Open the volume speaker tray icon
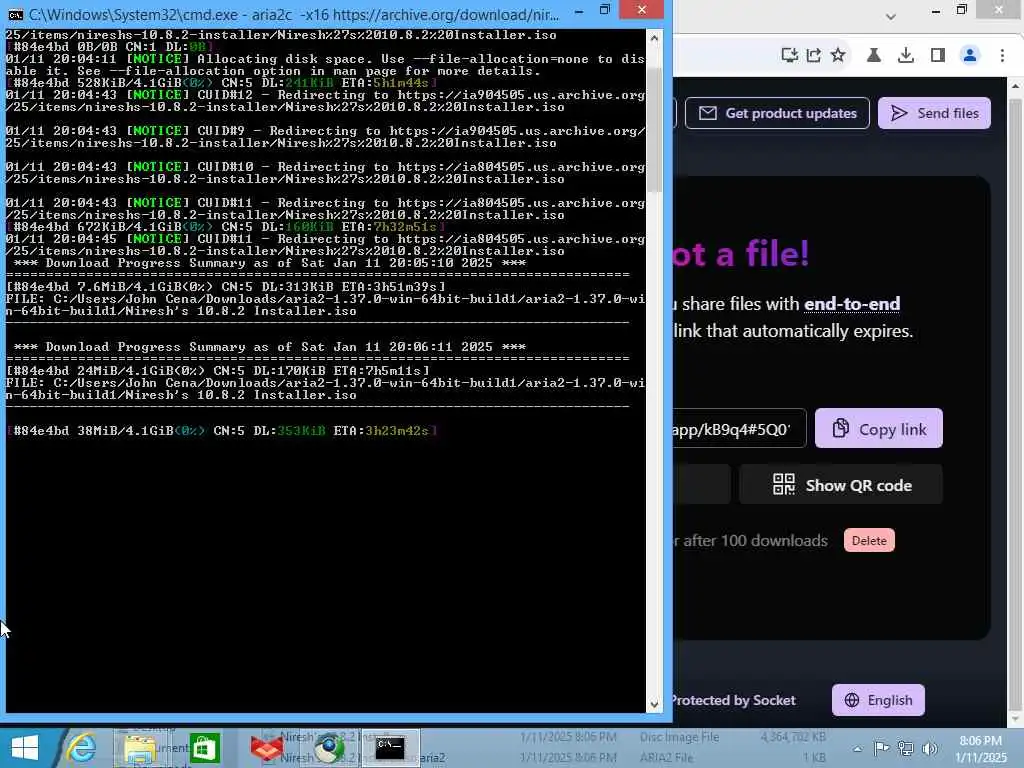 pos(930,748)
